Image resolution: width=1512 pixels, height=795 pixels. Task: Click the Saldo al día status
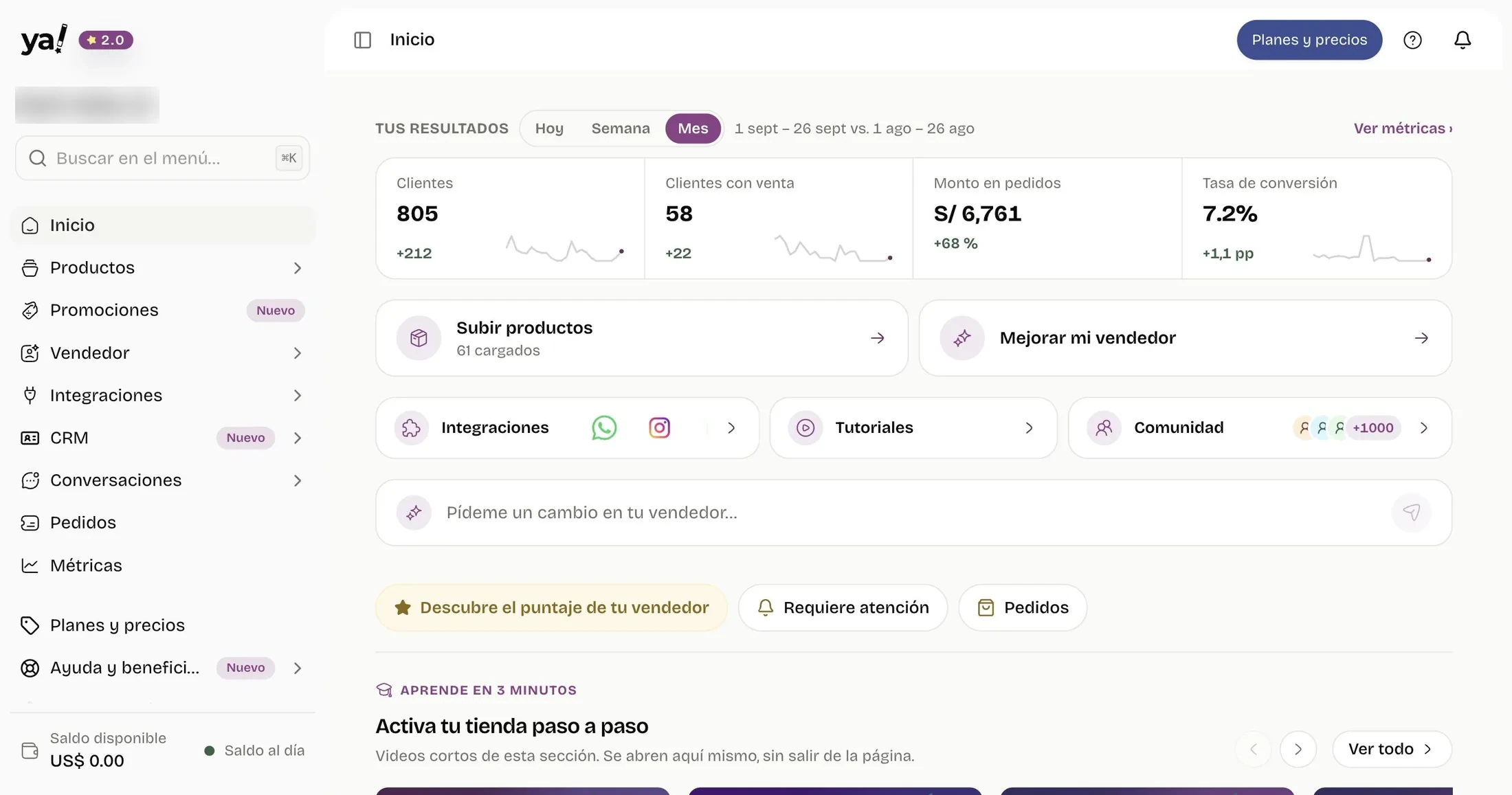[x=254, y=750]
